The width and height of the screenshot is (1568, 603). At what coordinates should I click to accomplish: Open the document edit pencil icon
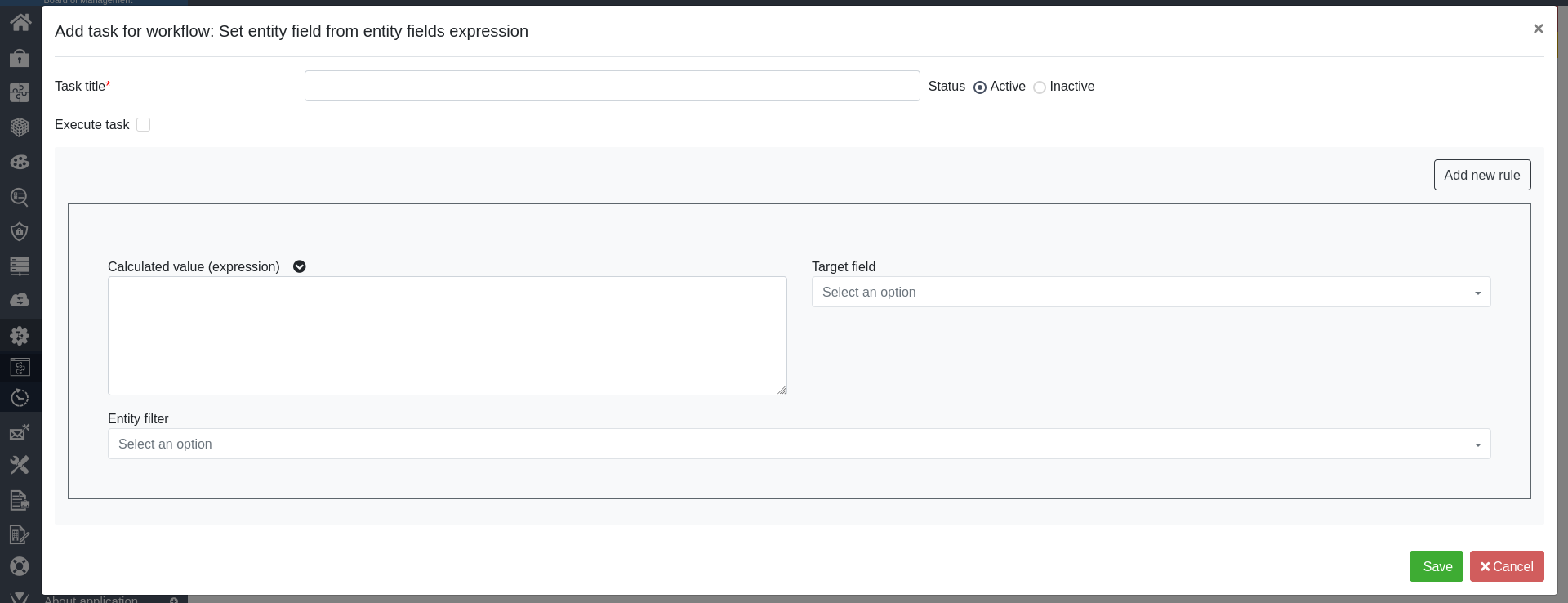click(x=20, y=534)
